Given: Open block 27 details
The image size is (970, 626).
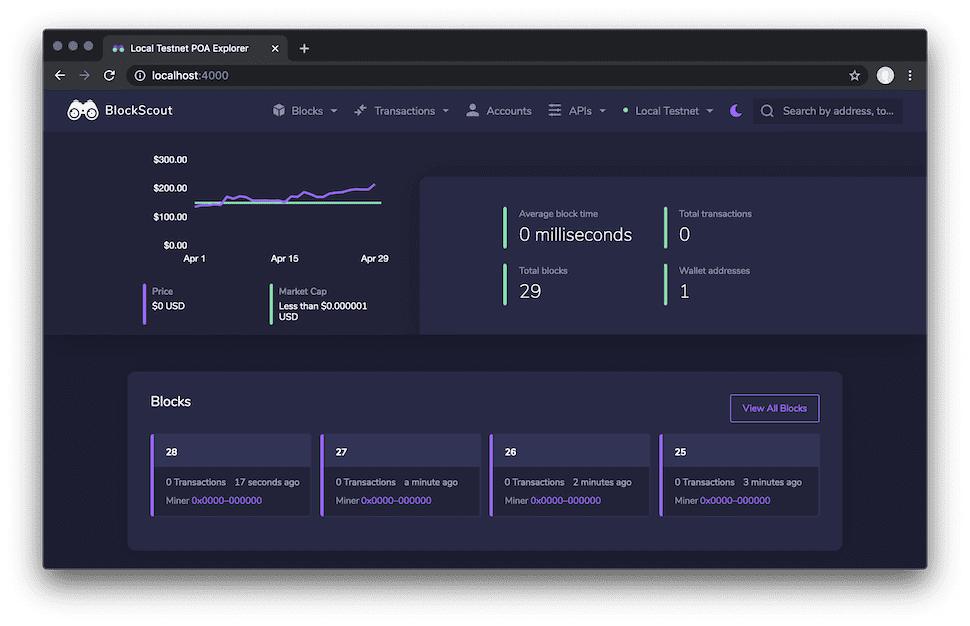Looking at the screenshot, I should click(343, 452).
